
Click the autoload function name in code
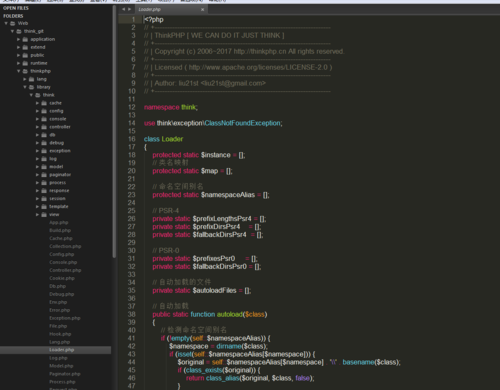(230, 314)
